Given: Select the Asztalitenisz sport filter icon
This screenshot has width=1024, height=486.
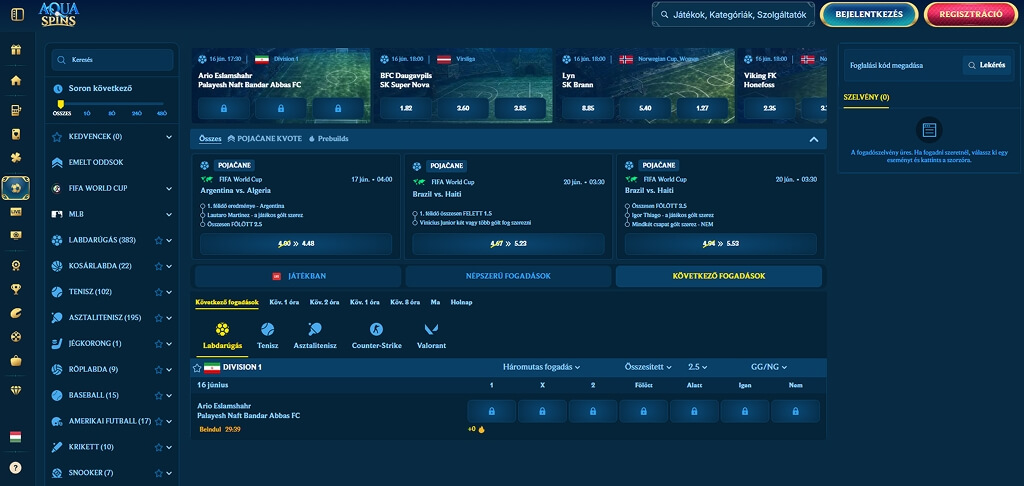Looking at the screenshot, I should pos(315,336).
